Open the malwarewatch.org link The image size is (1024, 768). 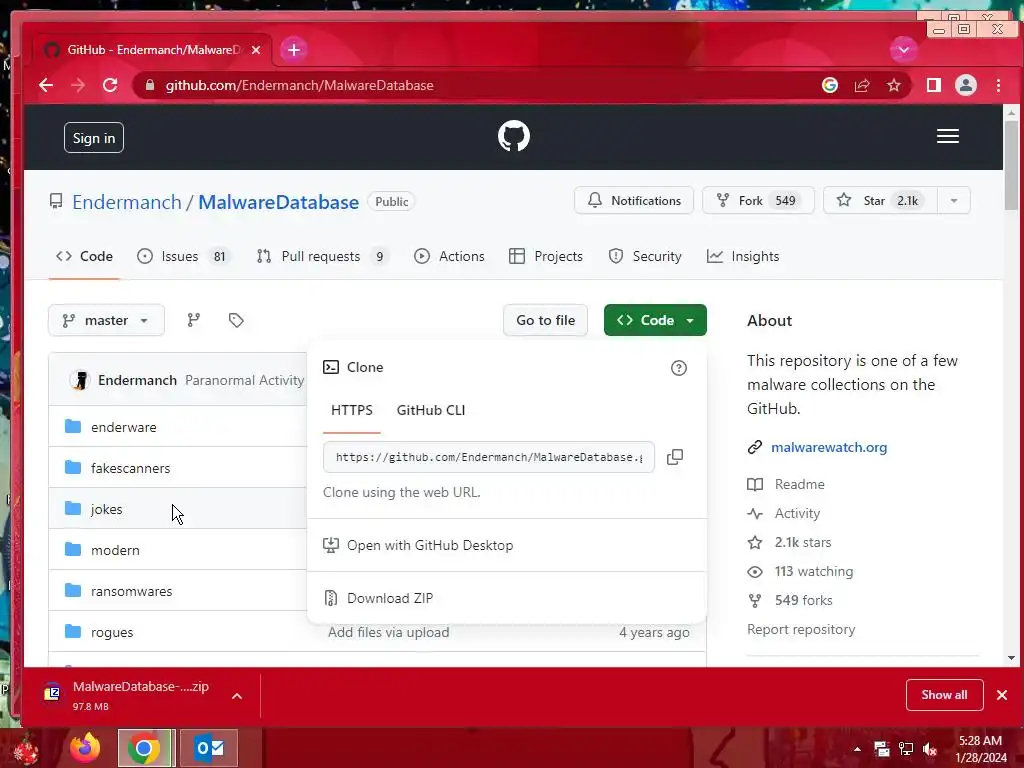coord(829,447)
